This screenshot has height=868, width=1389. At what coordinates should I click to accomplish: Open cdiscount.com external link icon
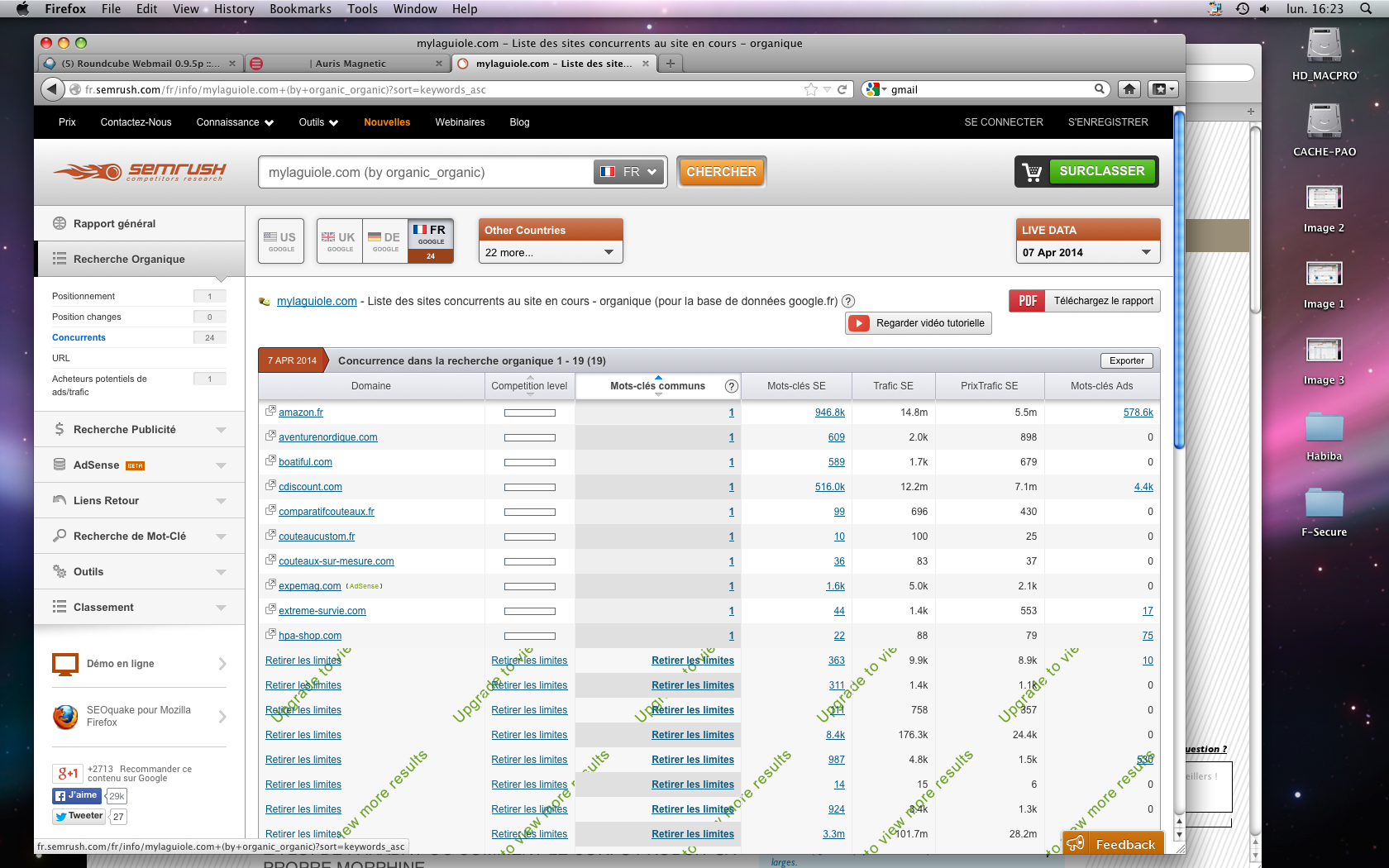point(270,485)
